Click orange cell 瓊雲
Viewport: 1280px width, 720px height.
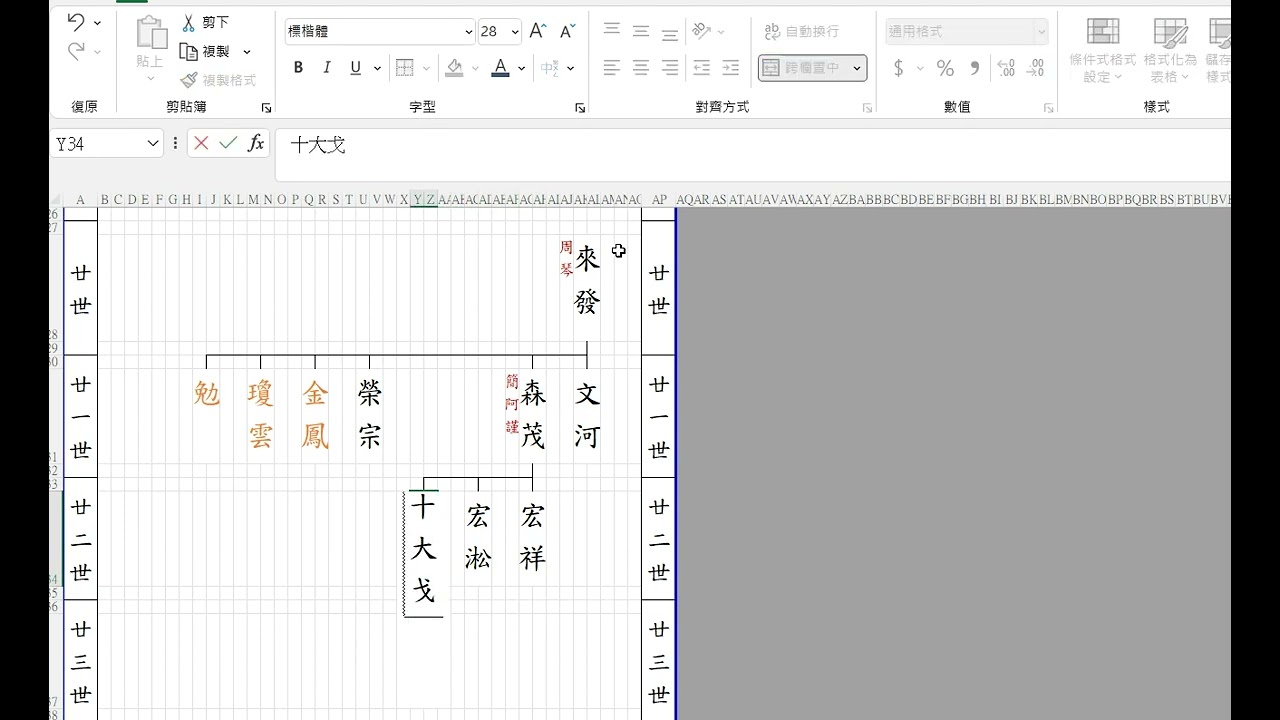pos(260,415)
